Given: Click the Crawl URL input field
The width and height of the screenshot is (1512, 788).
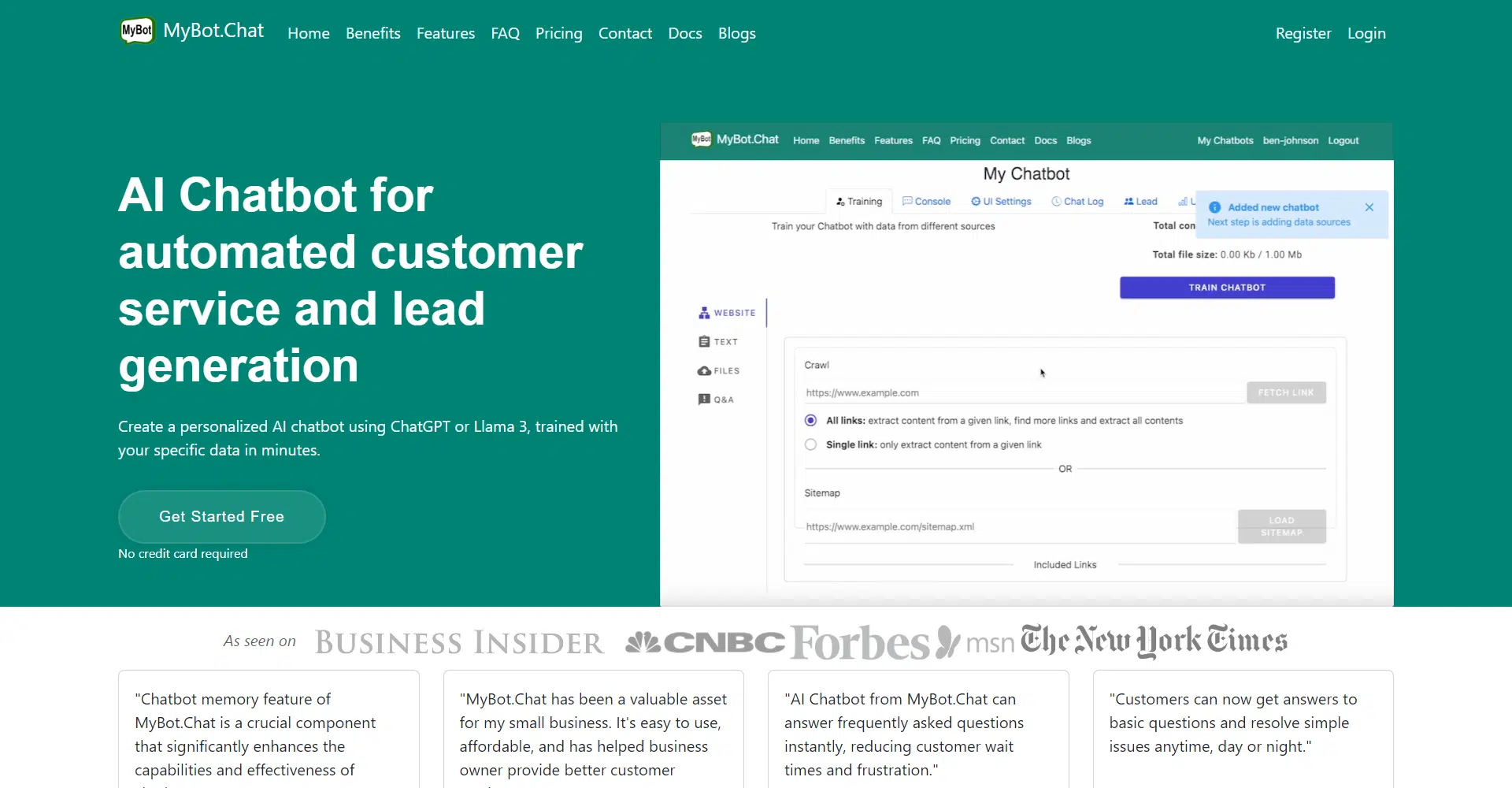Looking at the screenshot, I should (x=1022, y=392).
